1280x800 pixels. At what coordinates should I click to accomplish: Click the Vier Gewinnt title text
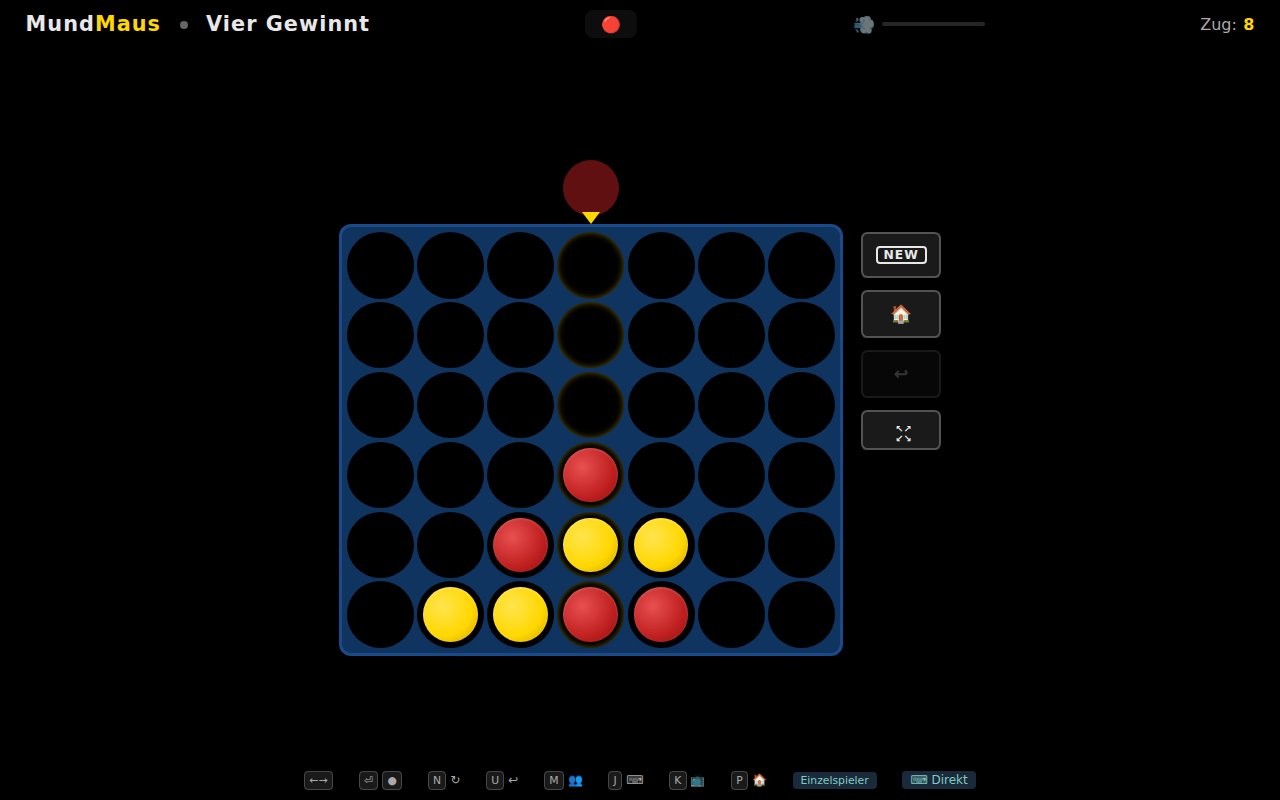[x=288, y=24]
